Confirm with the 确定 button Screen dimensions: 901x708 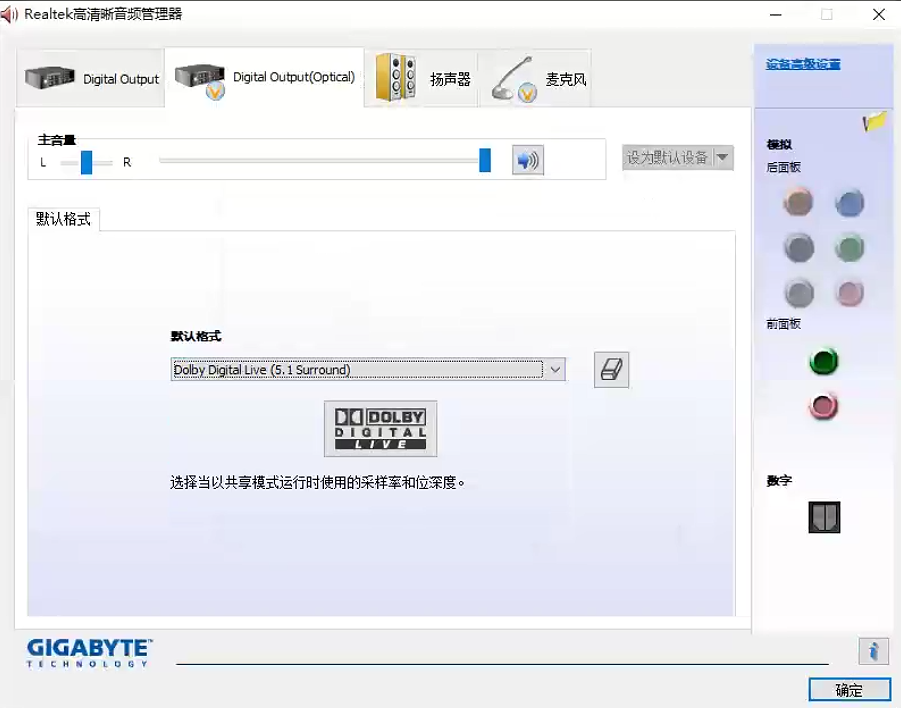point(849,690)
